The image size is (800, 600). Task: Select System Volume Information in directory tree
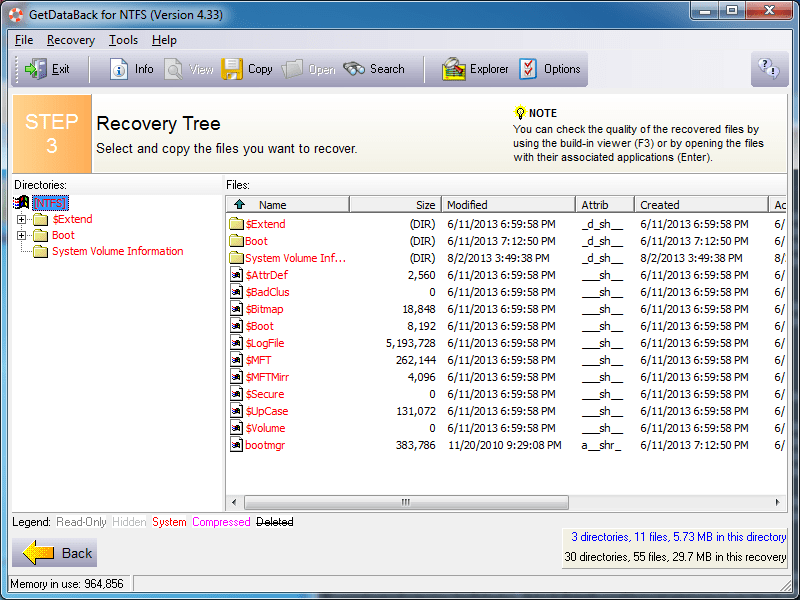click(x=117, y=251)
